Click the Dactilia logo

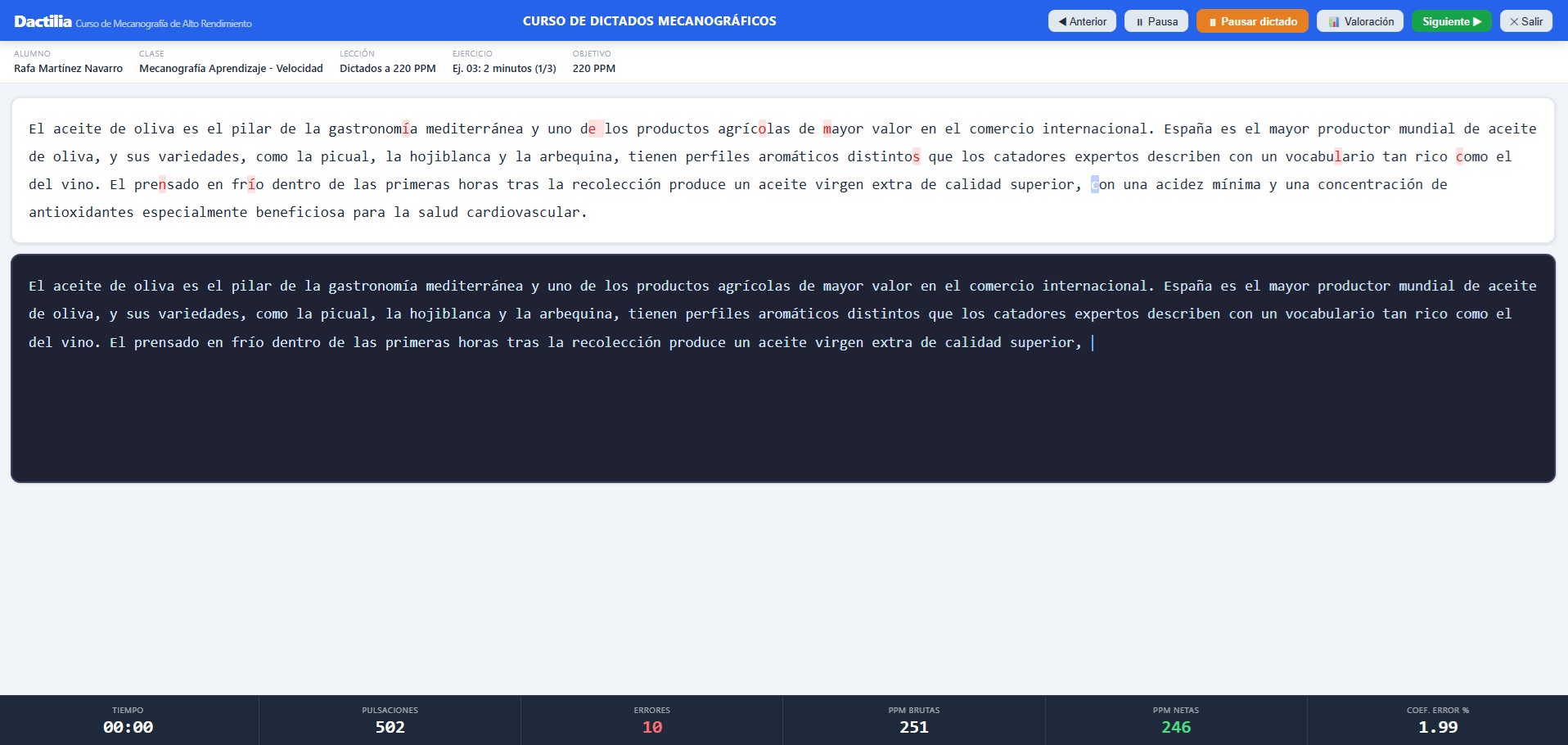click(43, 21)
